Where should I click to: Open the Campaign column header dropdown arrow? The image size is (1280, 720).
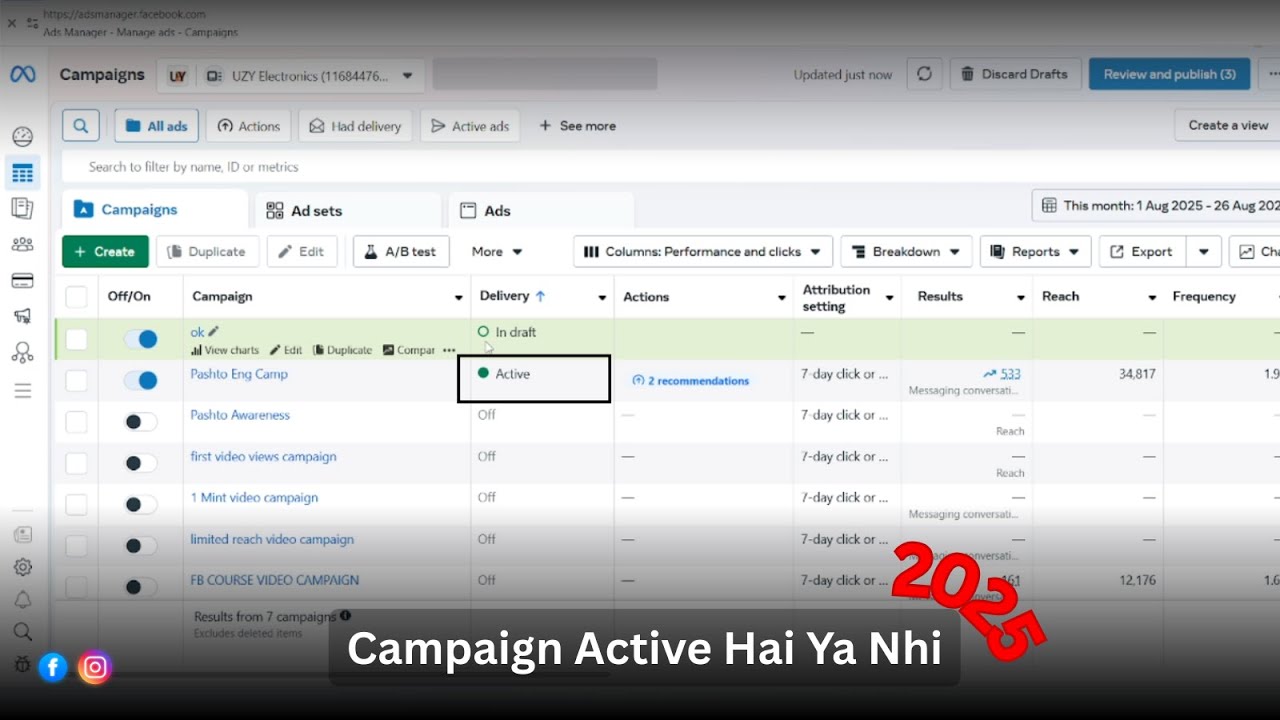(459, 298)
